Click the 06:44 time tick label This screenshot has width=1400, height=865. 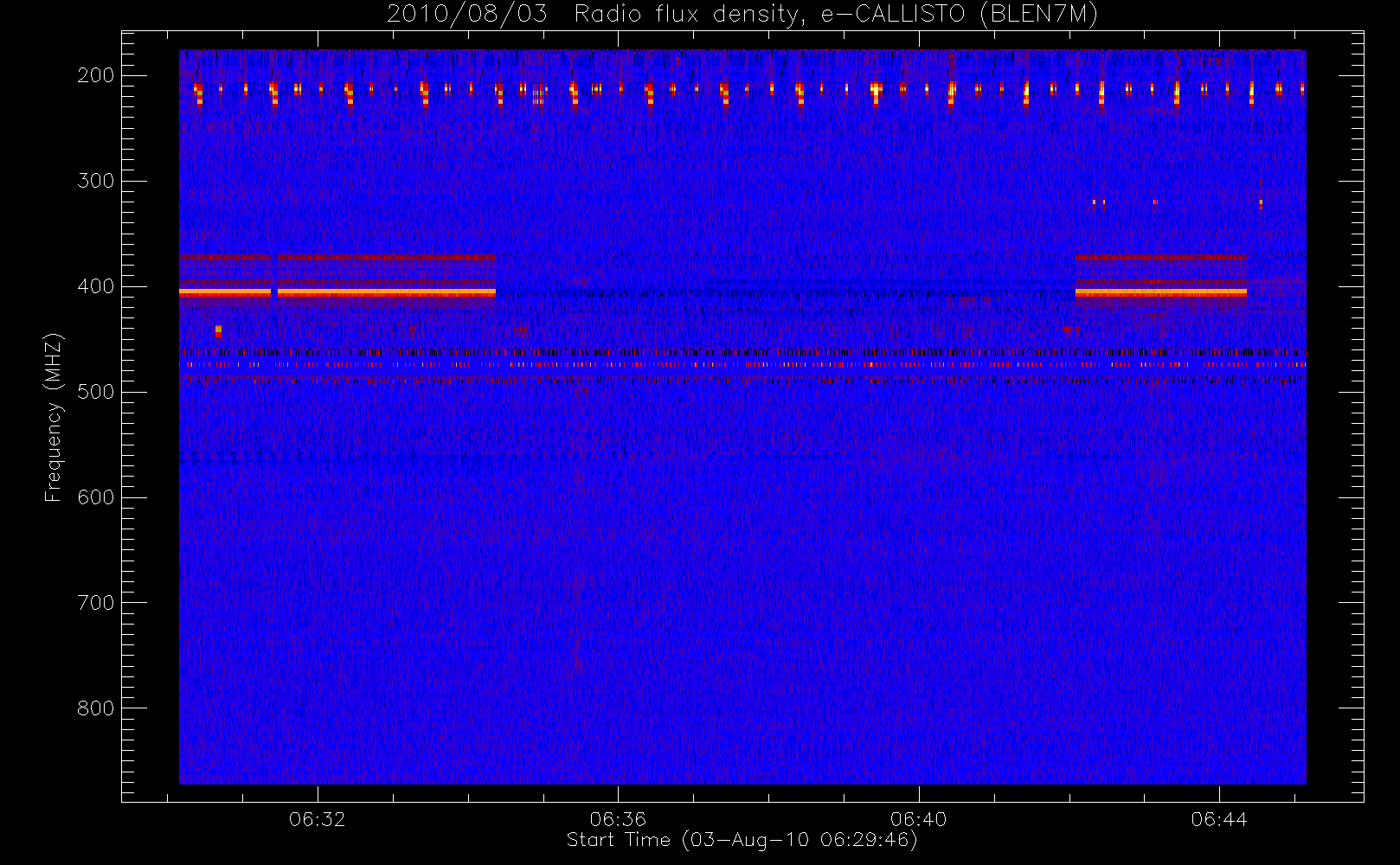coord(1219,819)
